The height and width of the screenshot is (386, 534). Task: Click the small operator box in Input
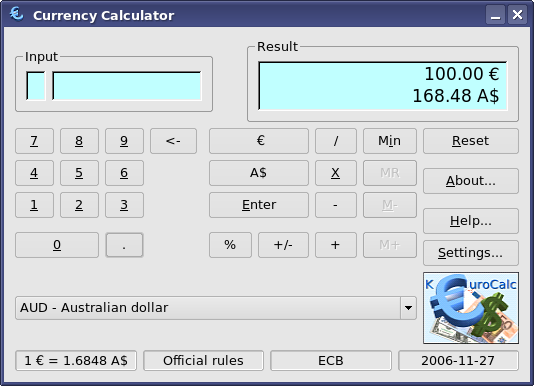[36, 86]
